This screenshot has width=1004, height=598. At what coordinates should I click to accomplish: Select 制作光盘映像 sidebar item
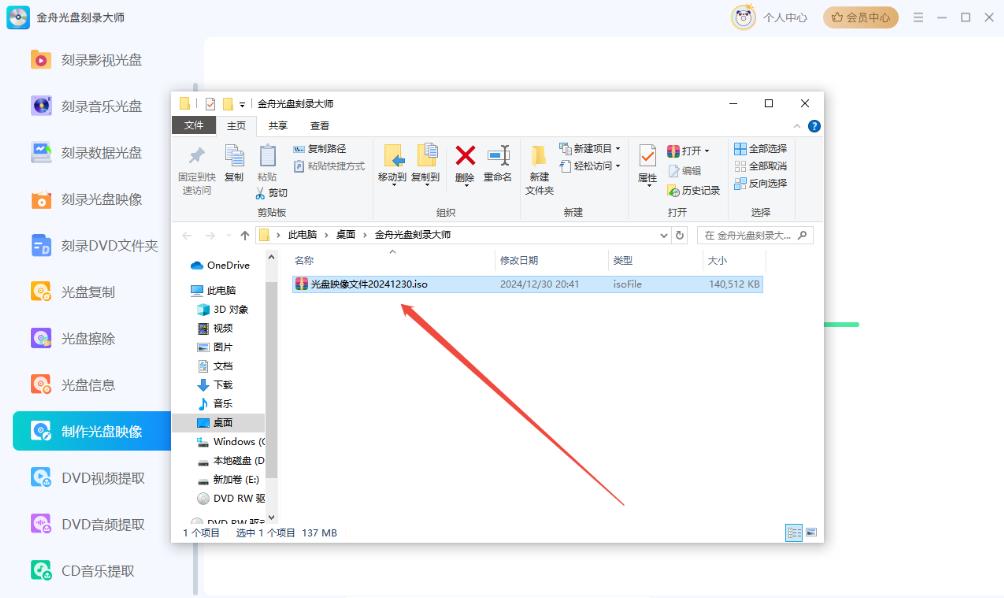(92, 431)
